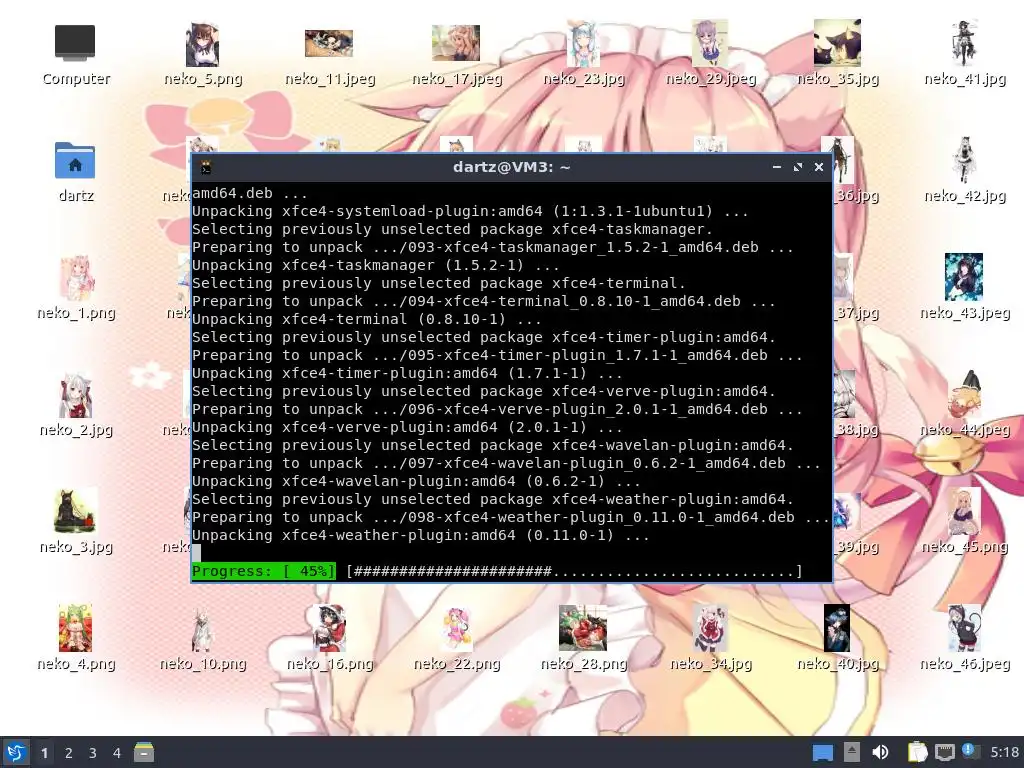Switch to workspace 1
1024x768 pixels.
(x=44, y=753)
